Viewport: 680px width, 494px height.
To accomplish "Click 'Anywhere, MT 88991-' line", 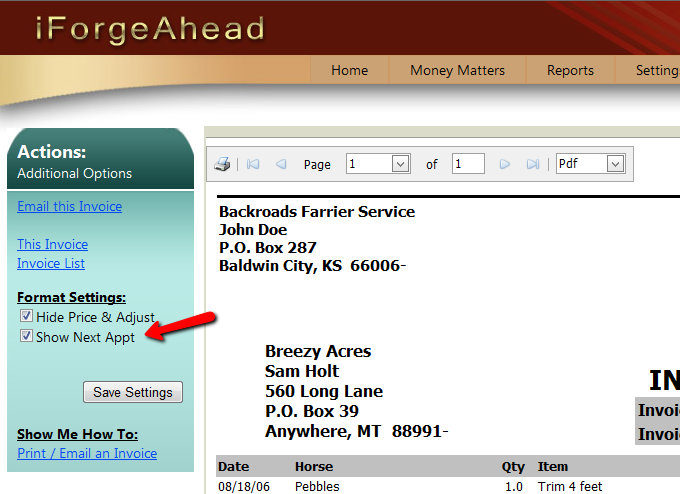I will tap(356, 432).
